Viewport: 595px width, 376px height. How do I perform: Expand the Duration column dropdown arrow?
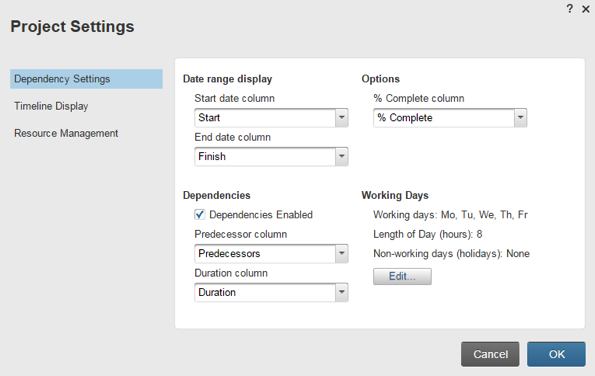[342, 292]
